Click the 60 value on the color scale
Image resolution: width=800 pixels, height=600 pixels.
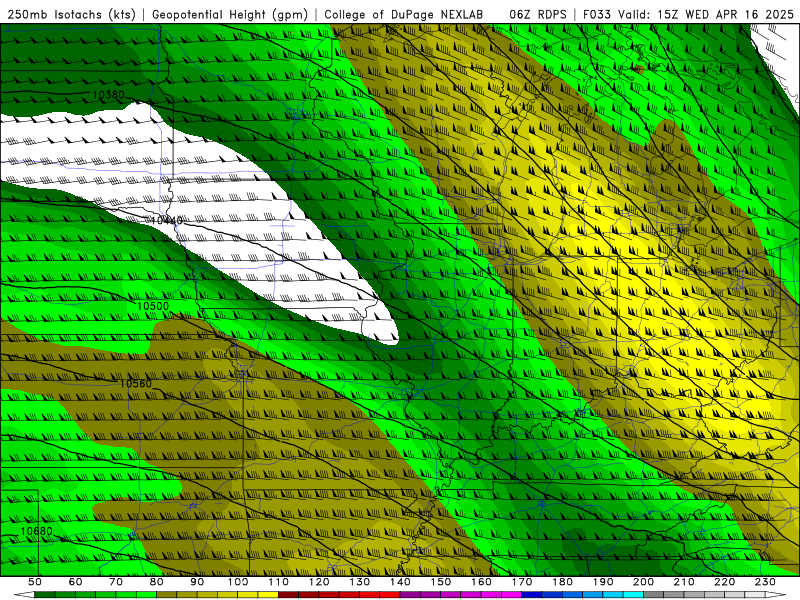coord(76,582)
